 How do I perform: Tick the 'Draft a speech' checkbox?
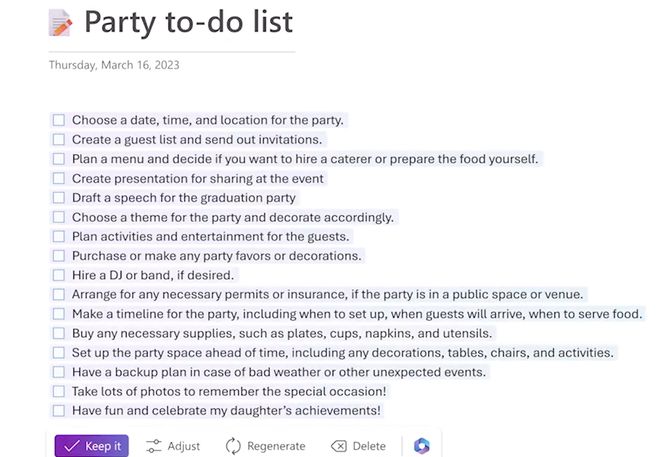59,198
